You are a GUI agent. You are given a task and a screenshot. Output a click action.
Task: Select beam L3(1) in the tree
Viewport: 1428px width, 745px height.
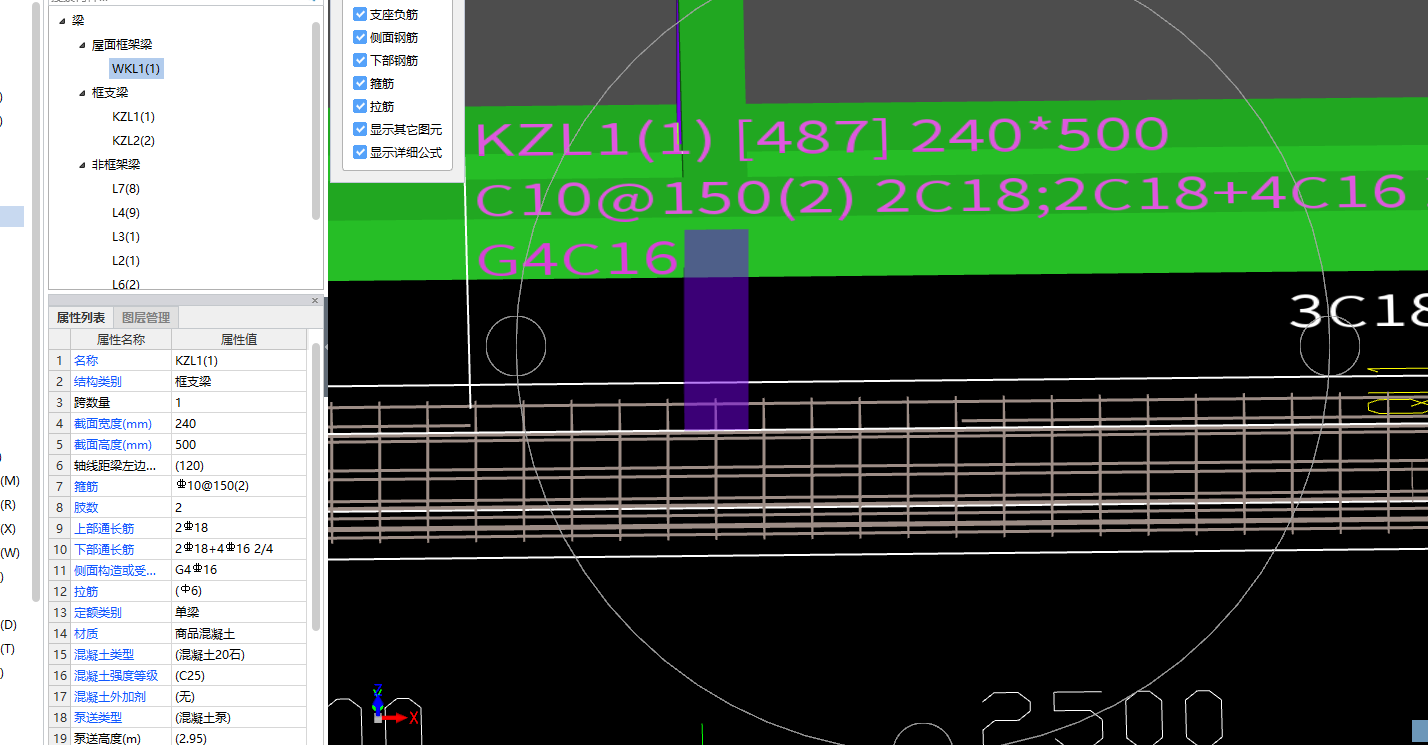[x=126, y=237]
